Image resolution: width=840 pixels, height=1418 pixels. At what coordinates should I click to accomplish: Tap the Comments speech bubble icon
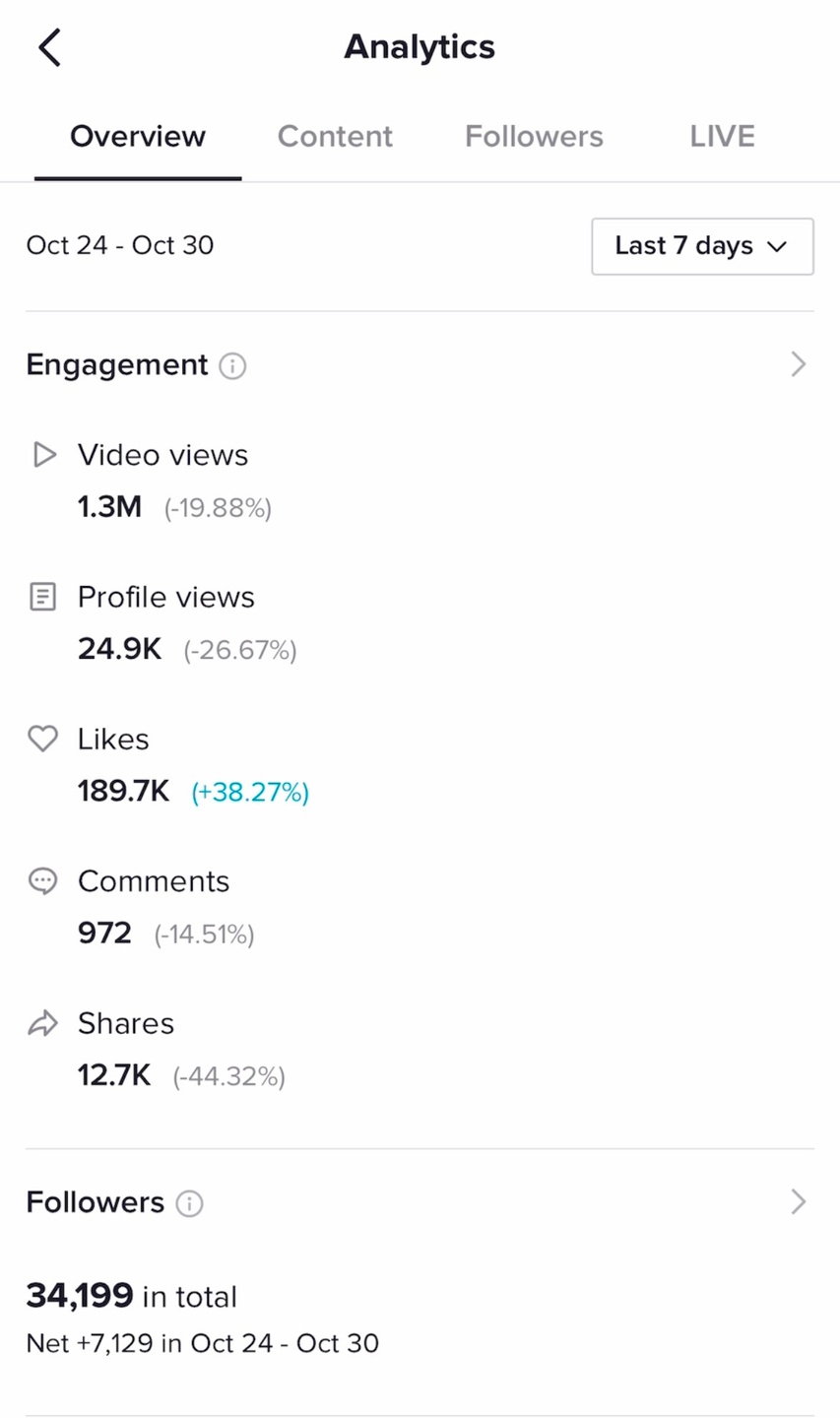click(42, 880)
